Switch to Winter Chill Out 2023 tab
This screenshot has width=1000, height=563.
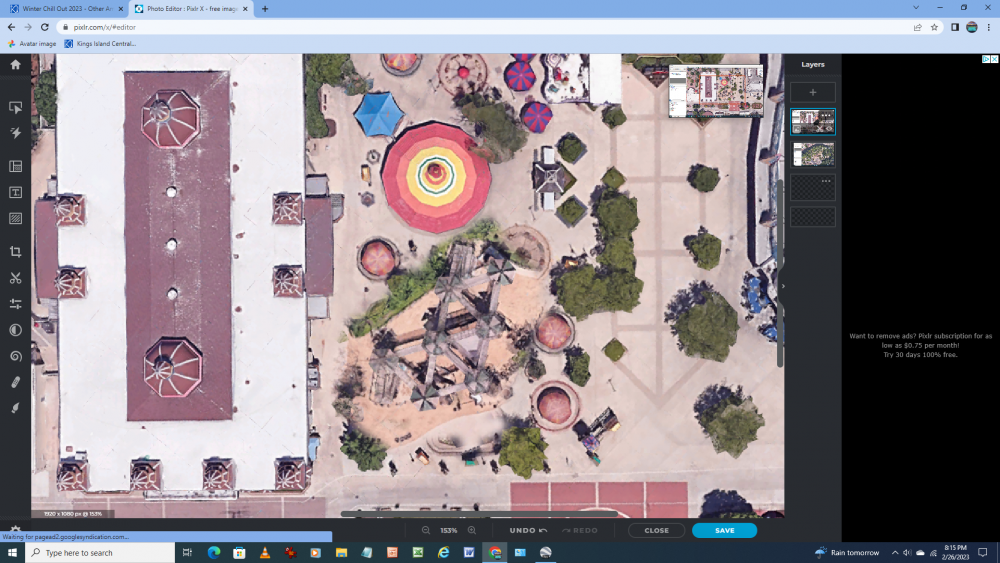point(65,8)
